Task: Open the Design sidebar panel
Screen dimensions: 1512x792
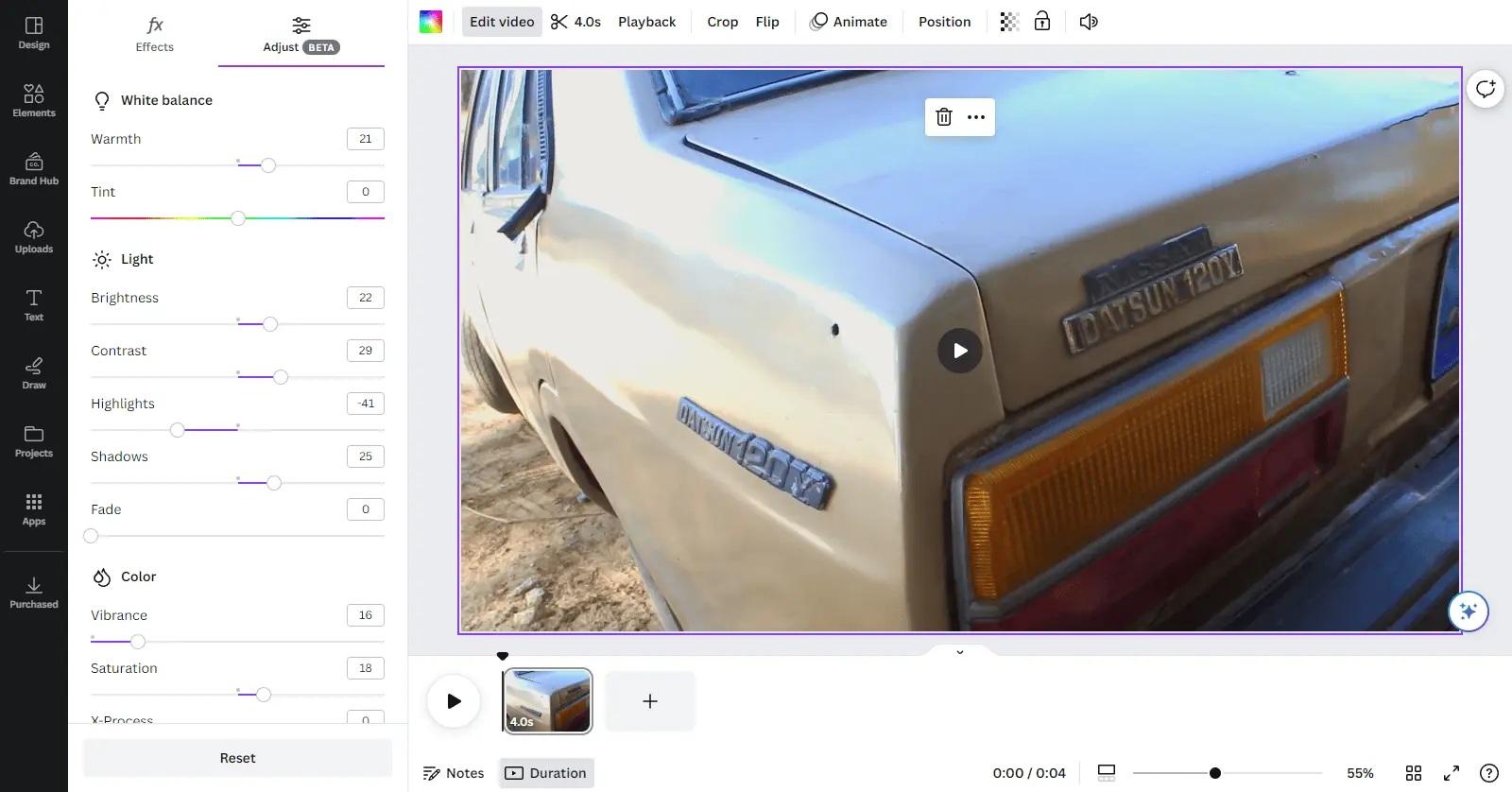Action: point(34,32)
